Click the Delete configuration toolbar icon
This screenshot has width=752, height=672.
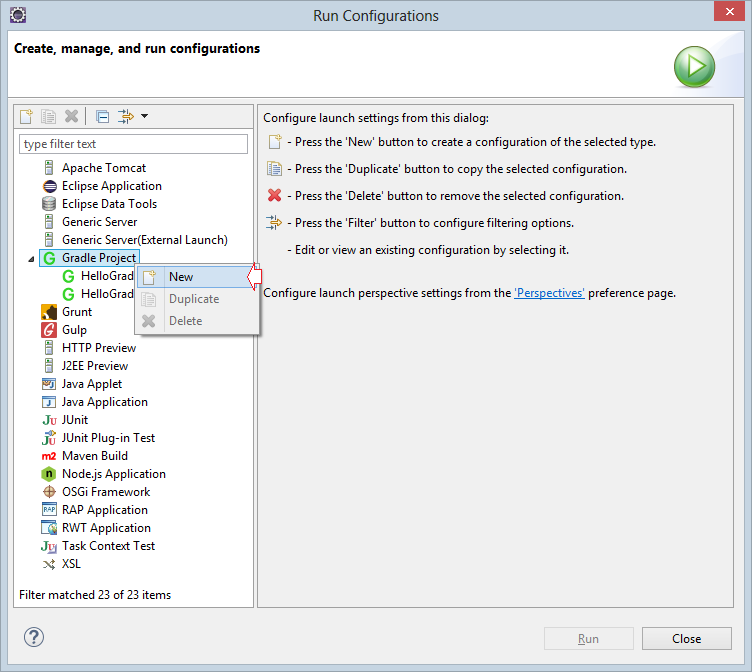point(71,117)
